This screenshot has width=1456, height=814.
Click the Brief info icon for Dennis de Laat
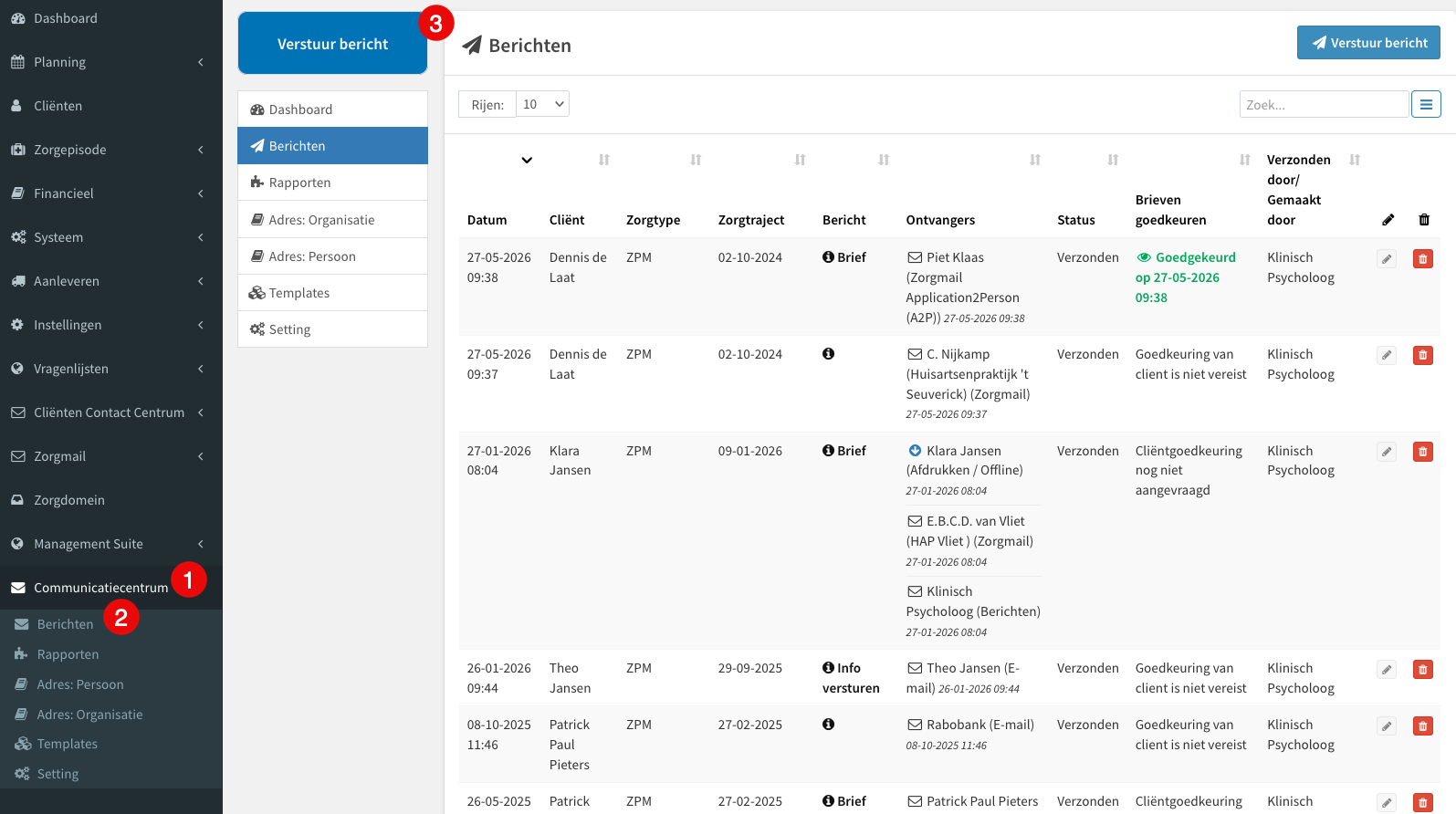coord(828,257)
